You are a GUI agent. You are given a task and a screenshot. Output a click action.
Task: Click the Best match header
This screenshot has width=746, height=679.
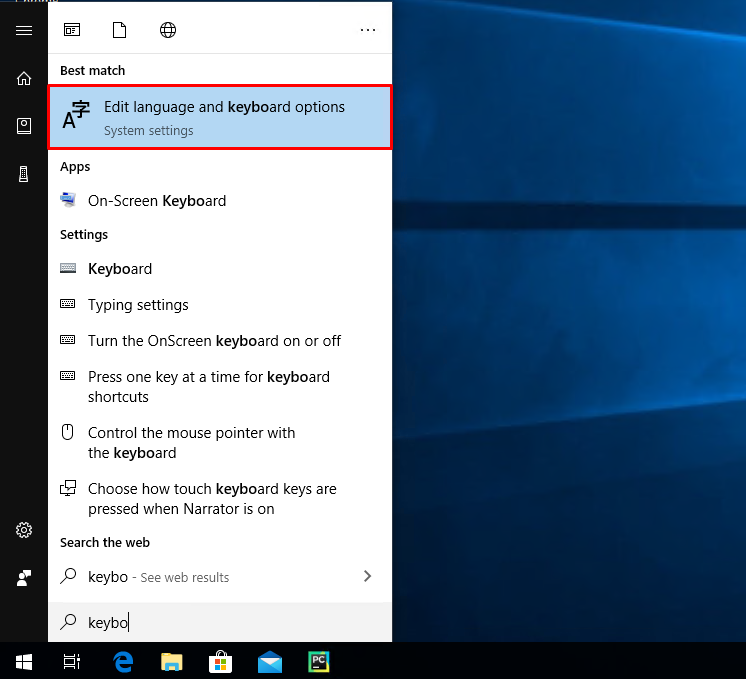92,70
